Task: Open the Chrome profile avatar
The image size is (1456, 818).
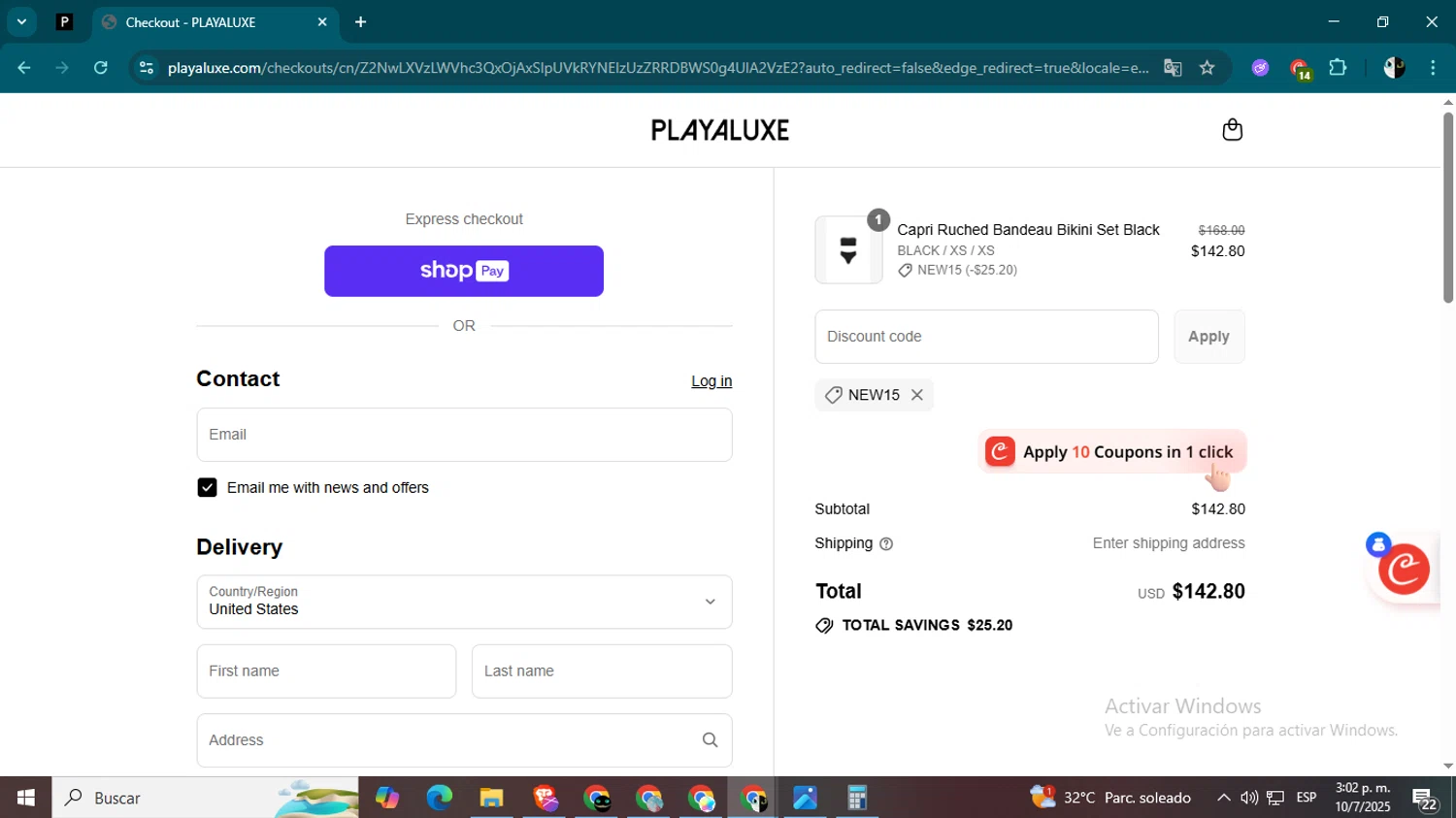Action: click(1394, 68)
